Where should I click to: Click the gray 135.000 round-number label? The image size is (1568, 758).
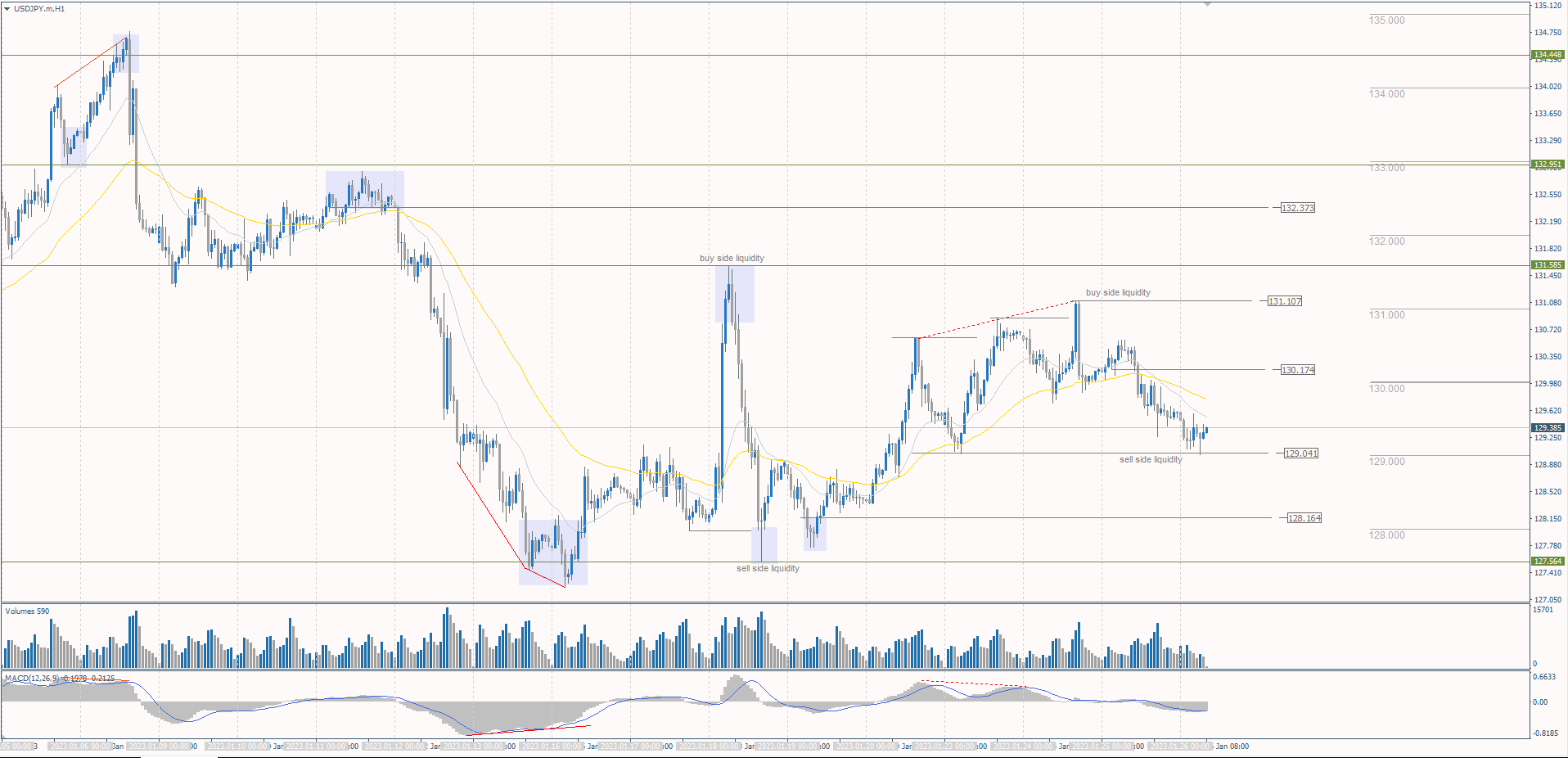tap(1386, 20)
